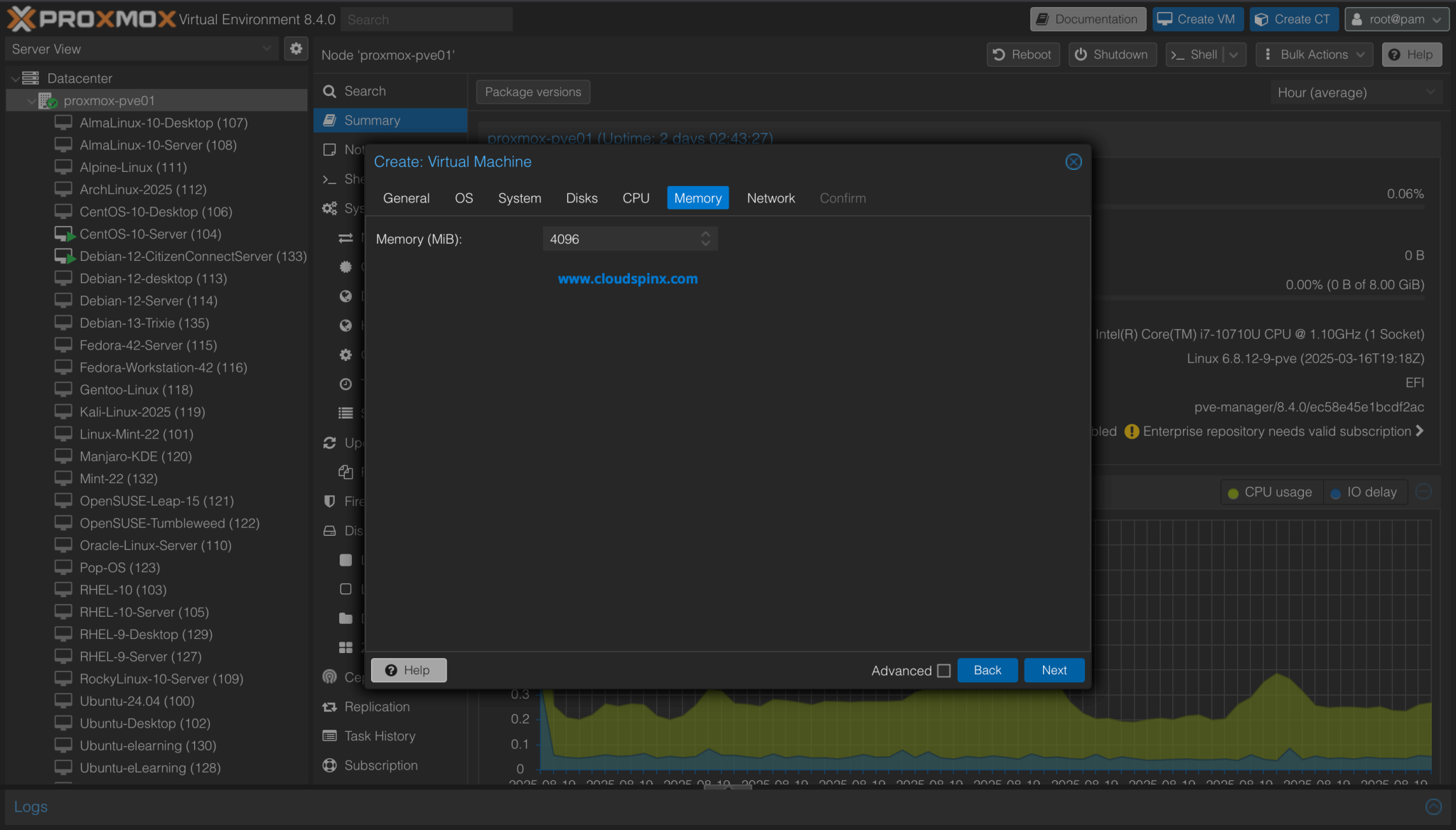Click the Back button in dialog
1456x830 pixels.
(987, 669)
